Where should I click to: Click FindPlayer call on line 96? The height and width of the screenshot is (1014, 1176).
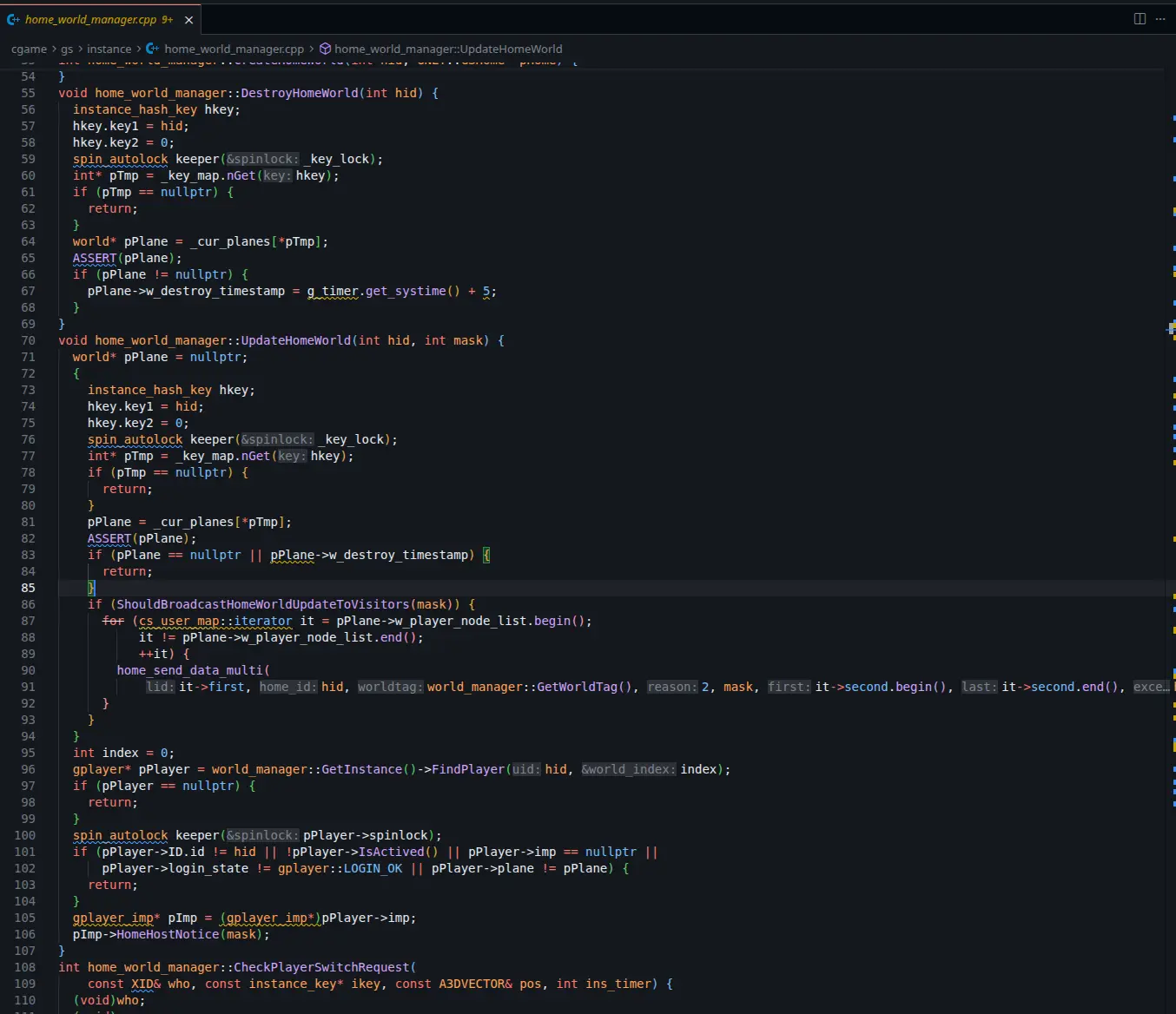[x=468, y=769]
